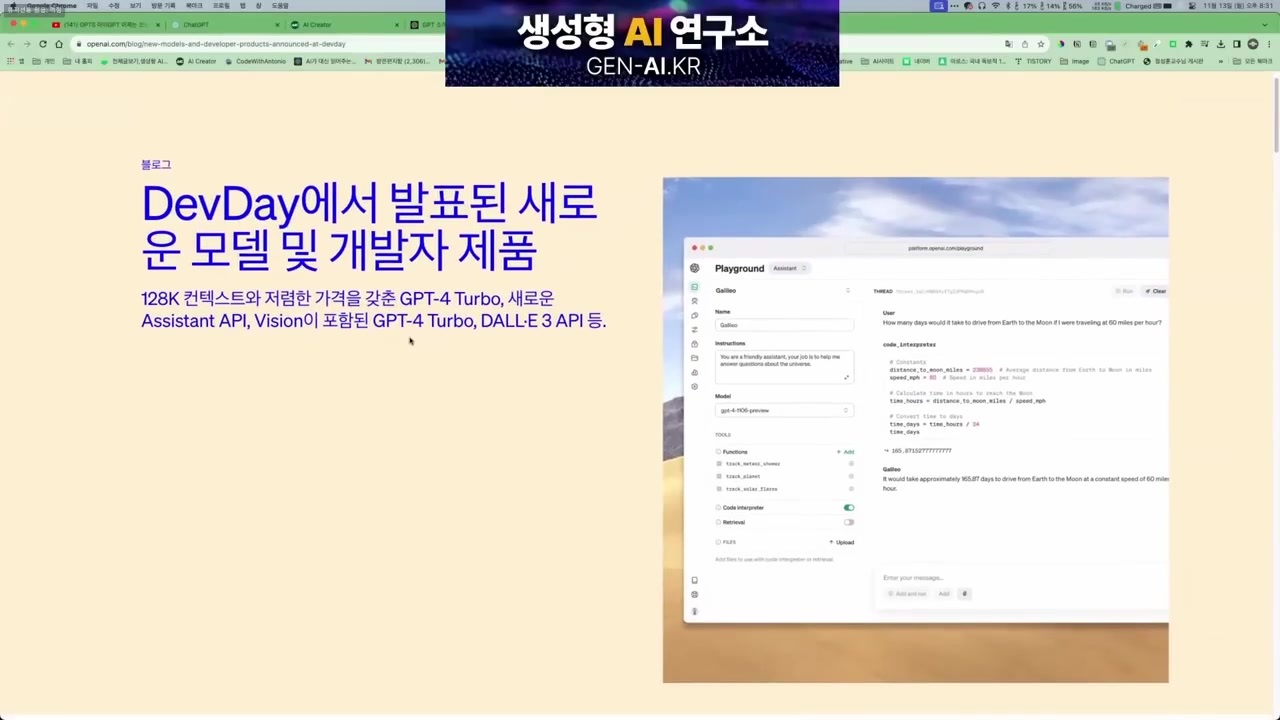Click the purple screen recording menu bar icon
Image resolution: width=1280 pixels, height=720 pixels.
(x=938, y=6)
